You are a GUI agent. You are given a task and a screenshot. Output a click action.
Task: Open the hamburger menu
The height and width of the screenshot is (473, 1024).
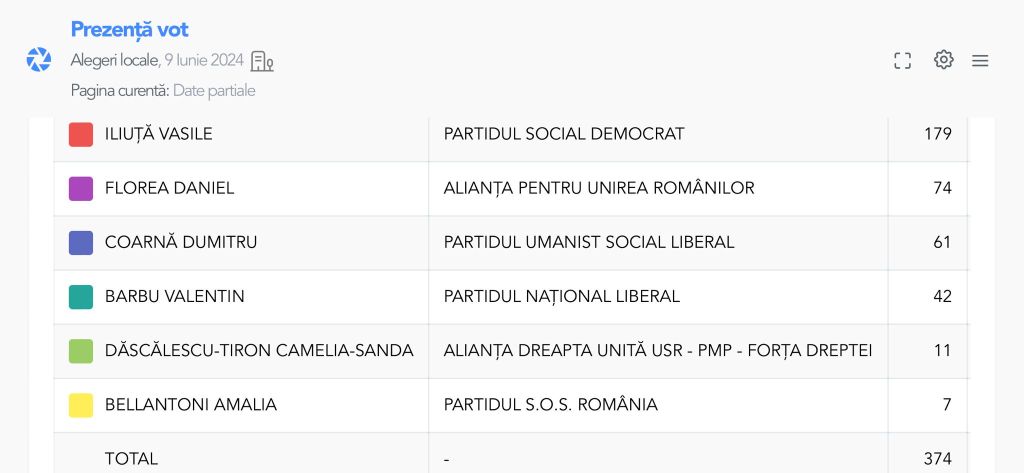pos(980,61)
